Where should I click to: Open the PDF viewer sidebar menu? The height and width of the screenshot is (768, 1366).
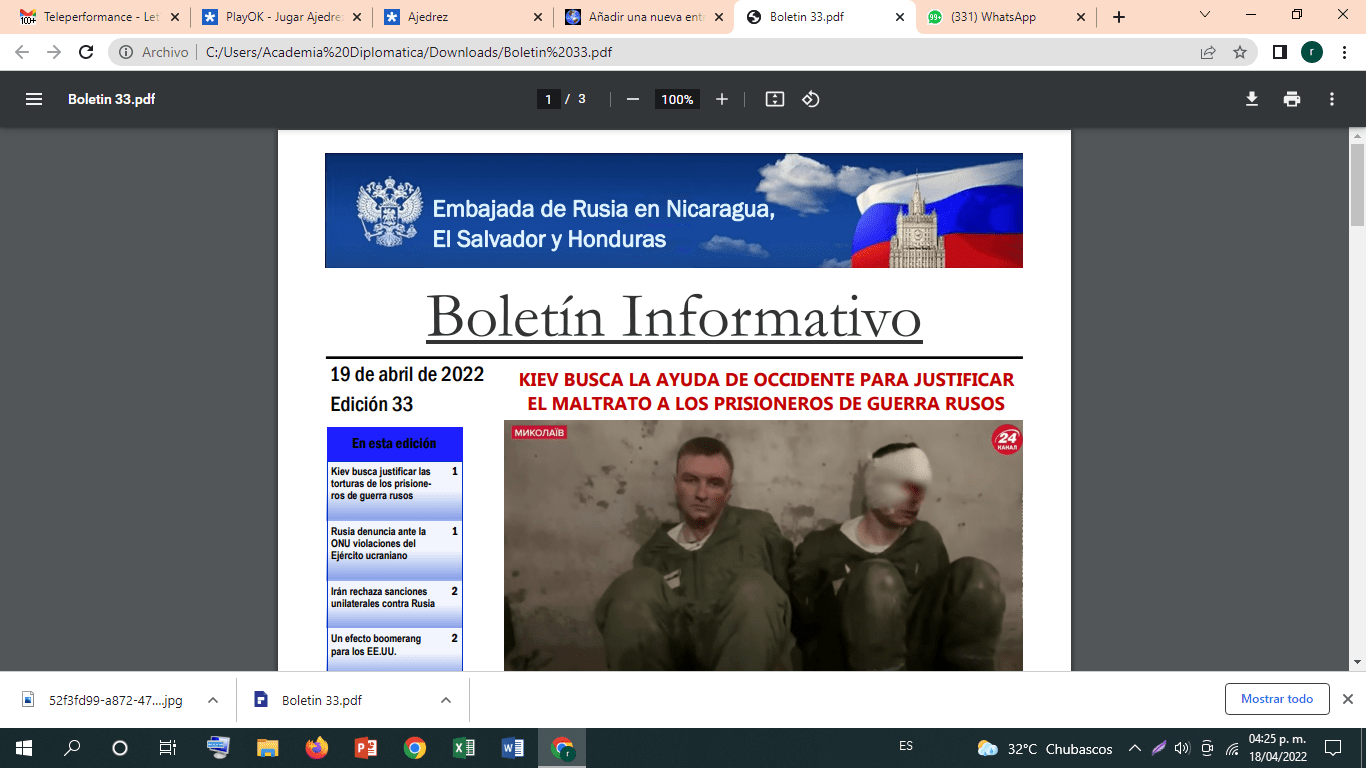point(34,99)
